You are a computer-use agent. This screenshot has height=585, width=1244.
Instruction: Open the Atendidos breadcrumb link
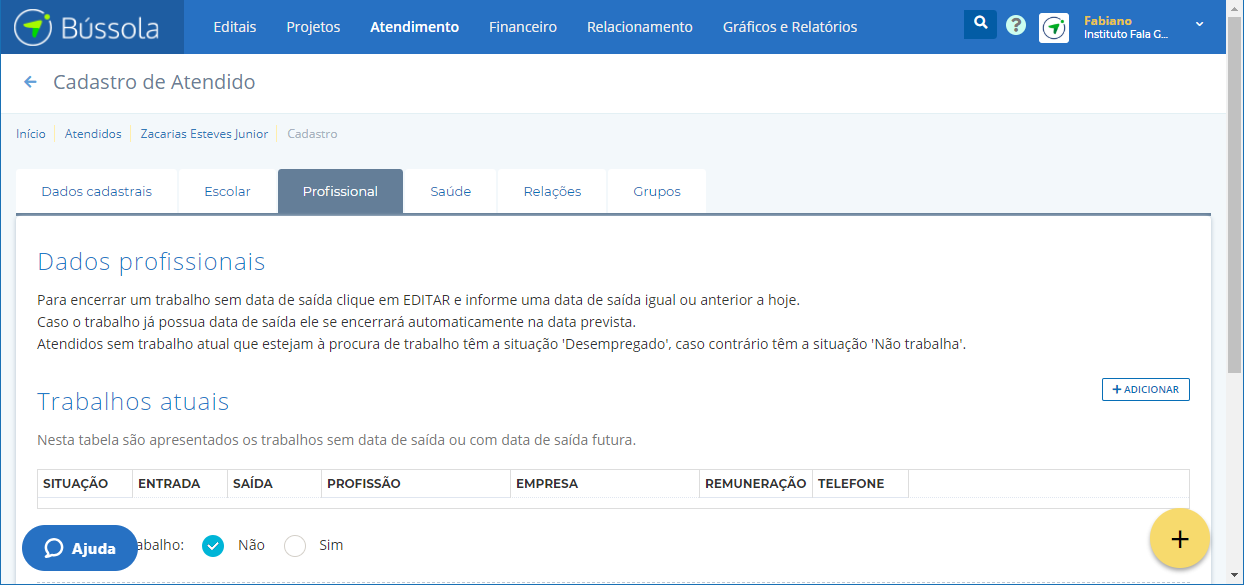point(93,133)
